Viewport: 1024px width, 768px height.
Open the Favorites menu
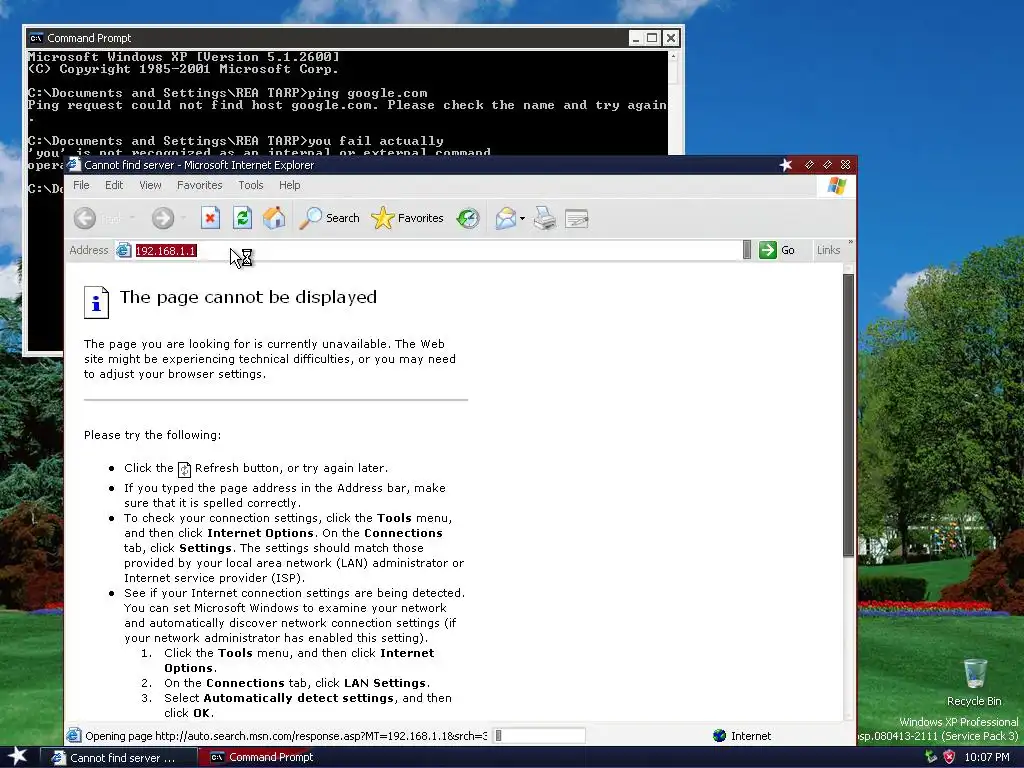[x=199, y=185]
